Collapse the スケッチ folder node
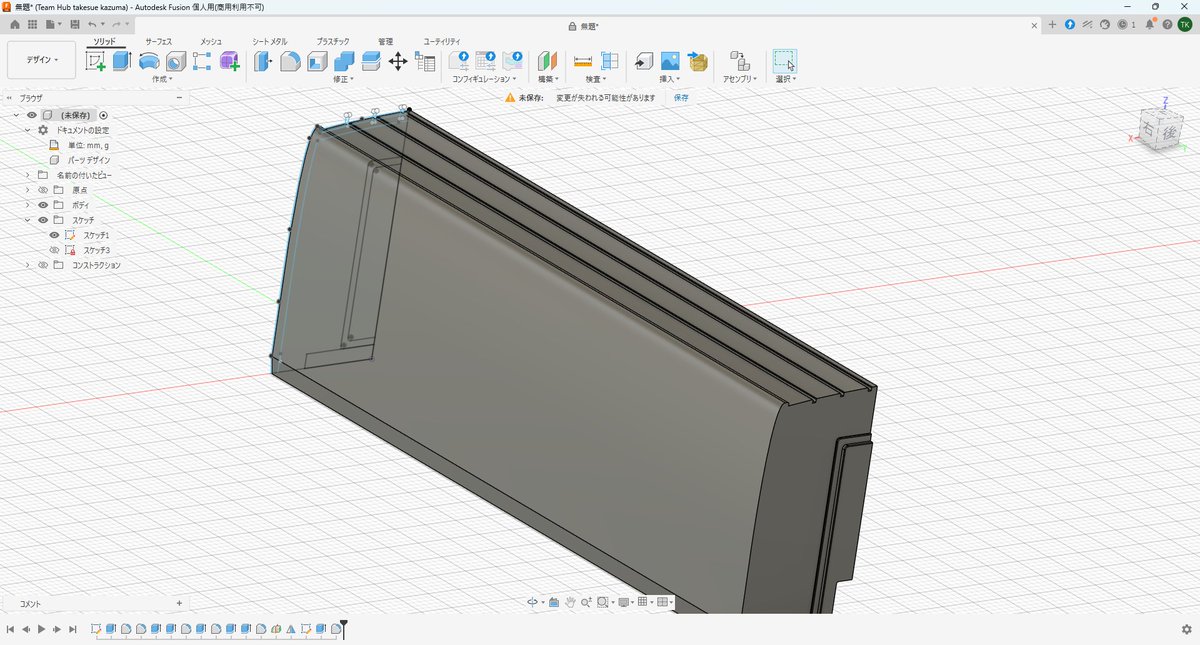The image size is (1200, 645). [x=28, y=220]
